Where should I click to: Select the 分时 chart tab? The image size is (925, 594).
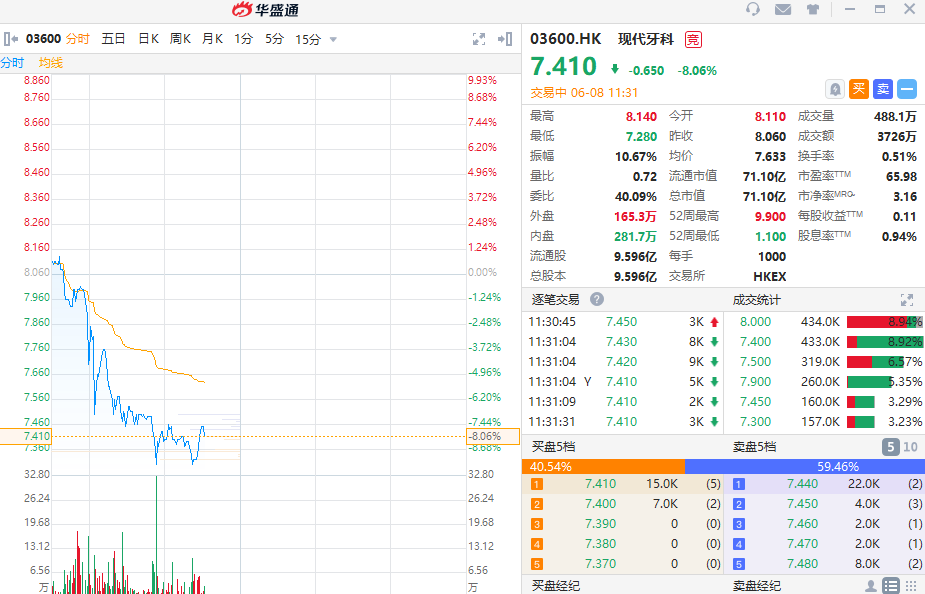pyautogui.click(x=78, y=39)
